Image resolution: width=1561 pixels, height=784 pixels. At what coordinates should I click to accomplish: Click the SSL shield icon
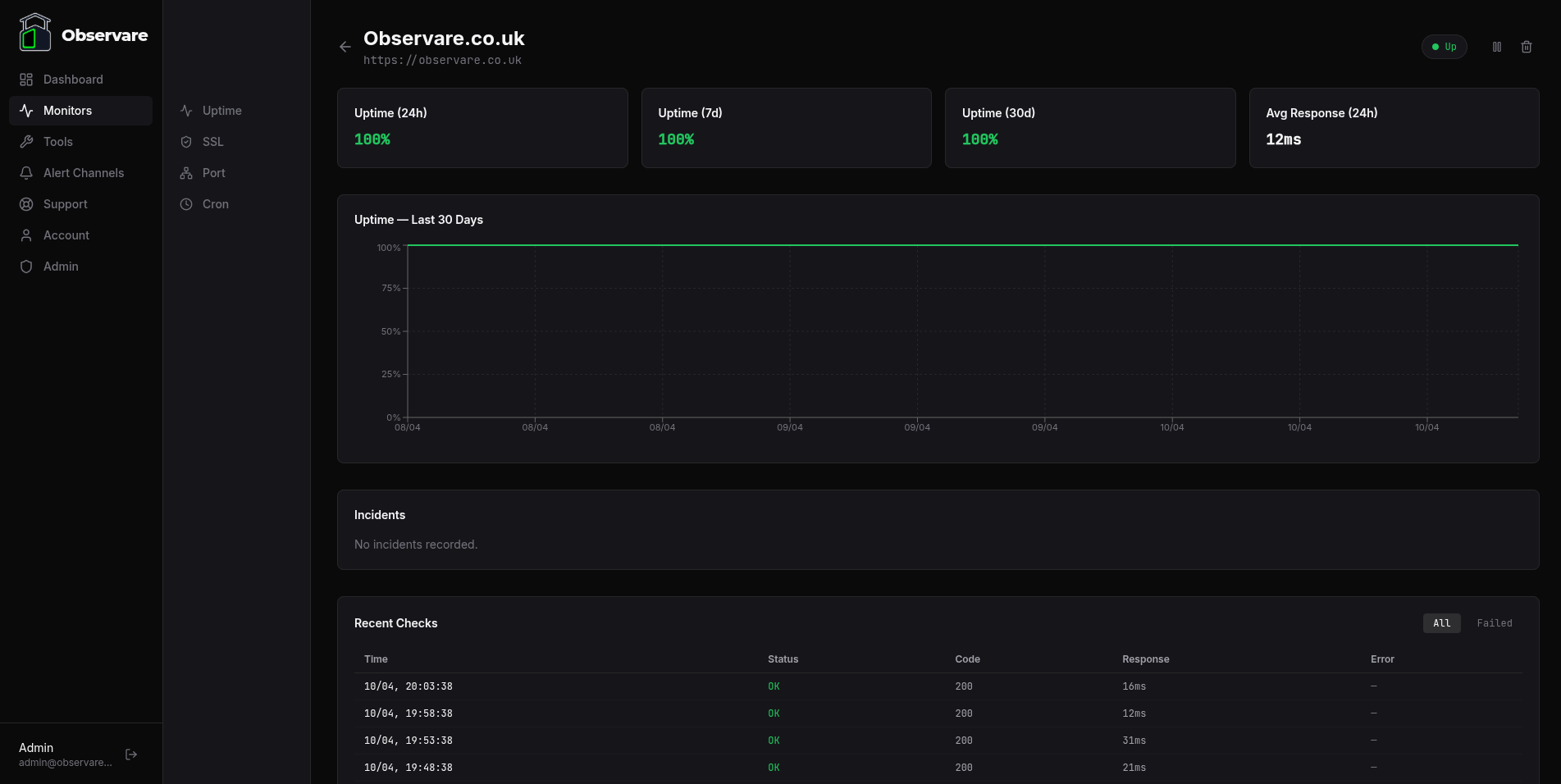[x=186, y=141]
